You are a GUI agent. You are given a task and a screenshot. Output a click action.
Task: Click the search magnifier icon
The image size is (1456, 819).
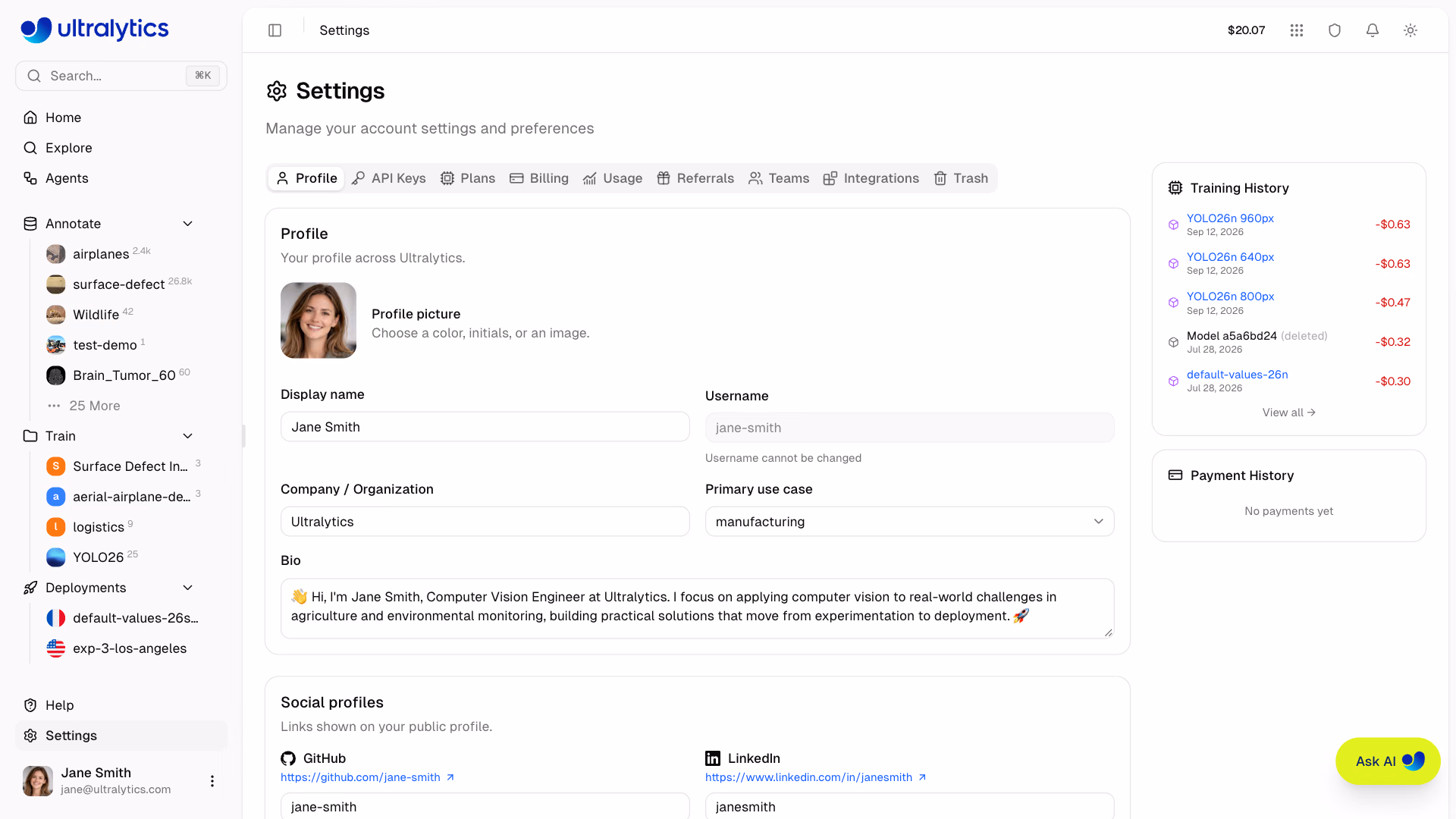[x=34, y=76]
